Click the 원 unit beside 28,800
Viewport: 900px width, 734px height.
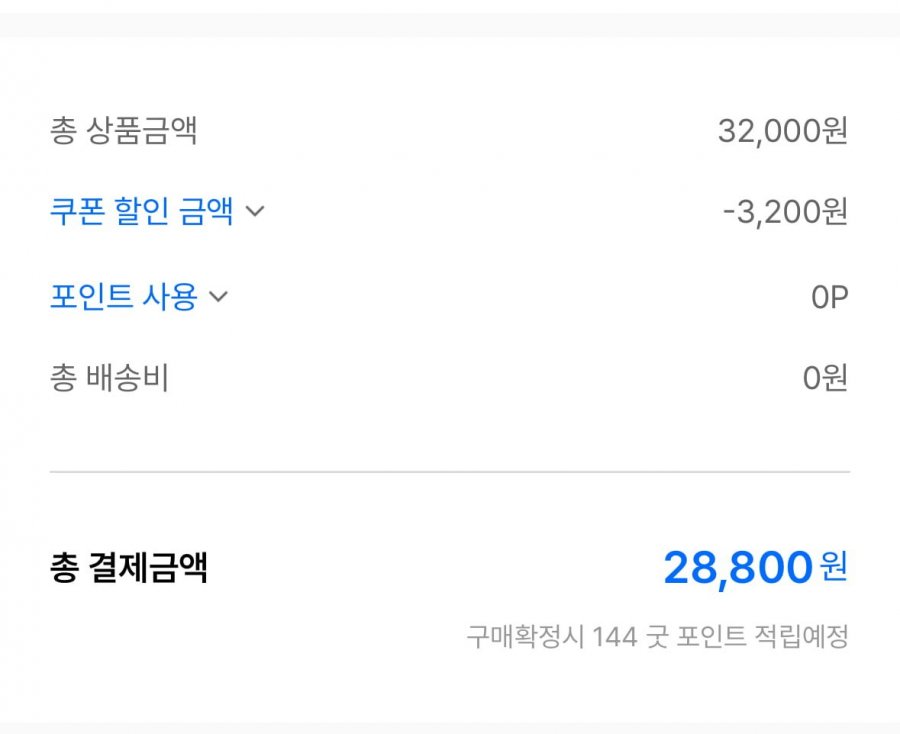[x=833, y=567]
